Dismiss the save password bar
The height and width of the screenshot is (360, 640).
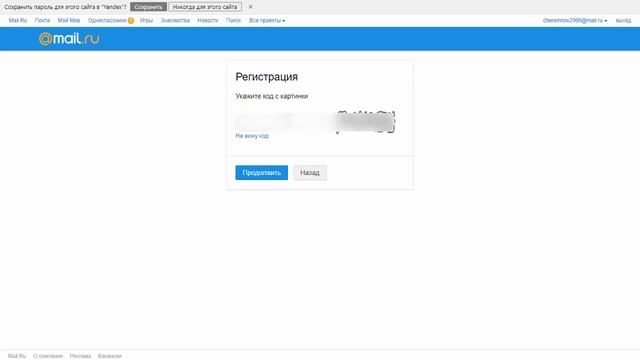click(x=251, y=7)
